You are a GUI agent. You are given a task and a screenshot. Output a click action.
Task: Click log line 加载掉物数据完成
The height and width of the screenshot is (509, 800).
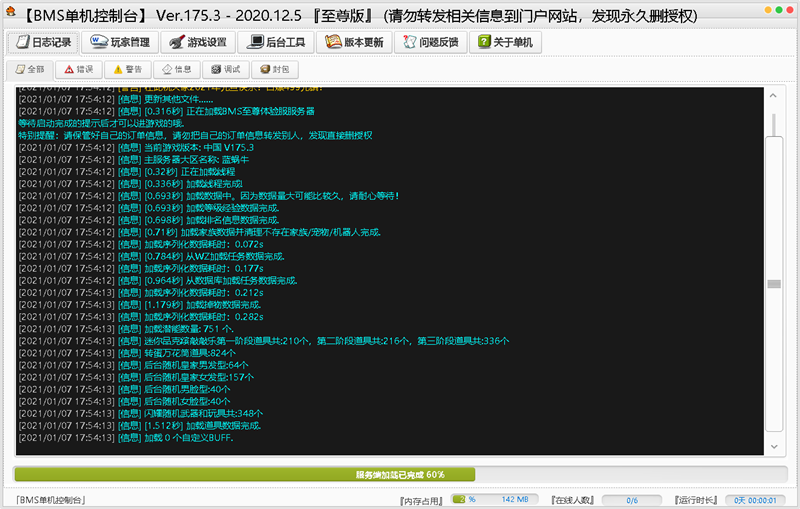point(140,305)
